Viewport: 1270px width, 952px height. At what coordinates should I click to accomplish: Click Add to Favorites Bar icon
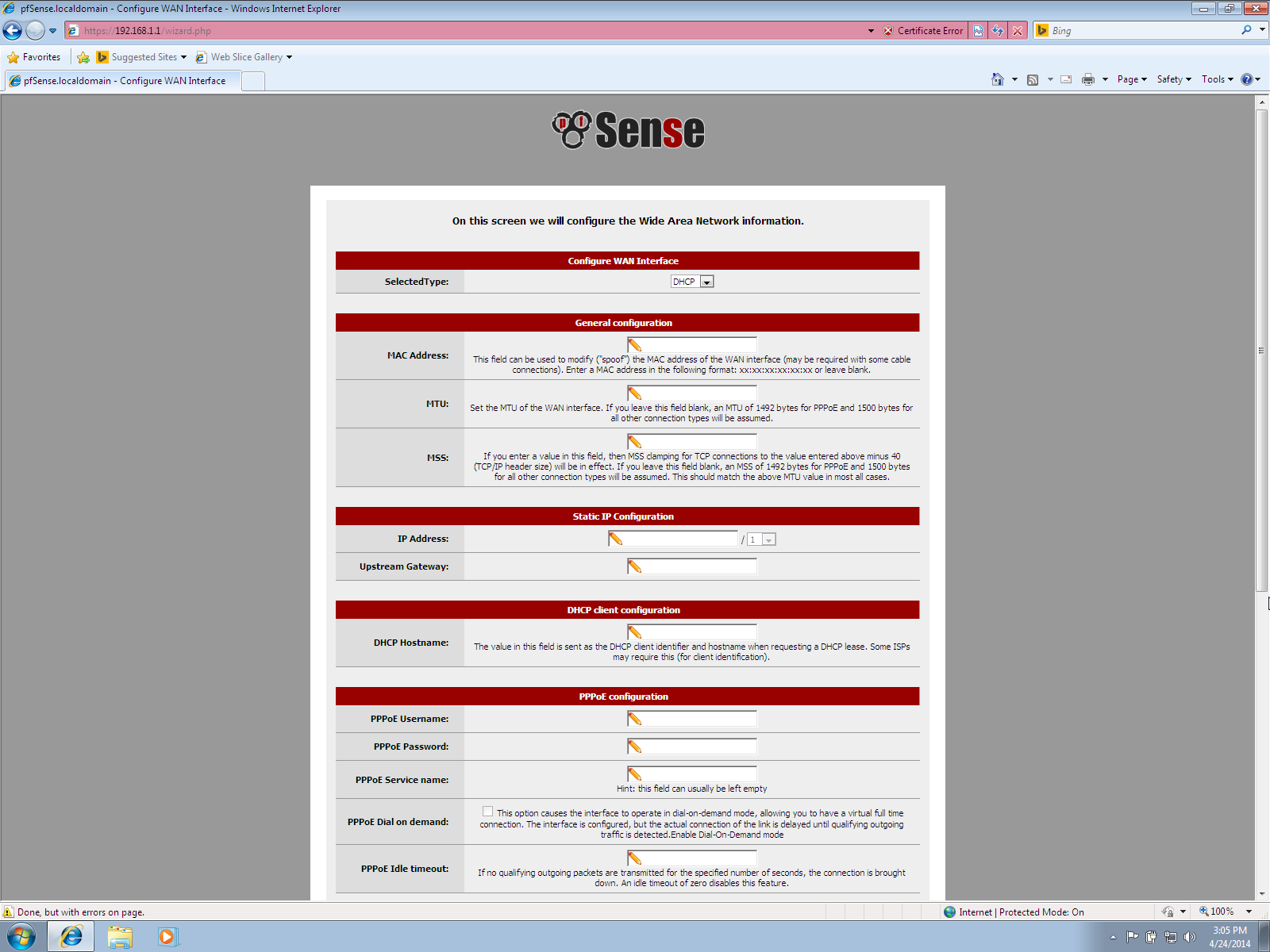click(x=83, y=57)
